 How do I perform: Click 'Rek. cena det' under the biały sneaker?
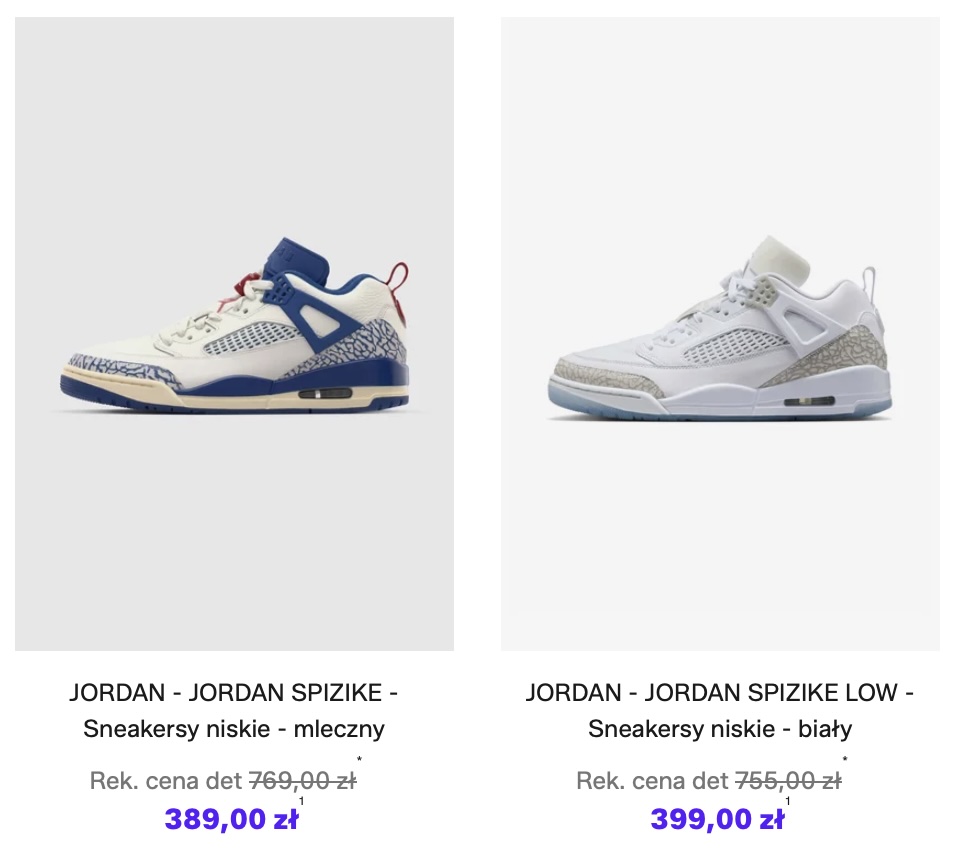point(652,780)
